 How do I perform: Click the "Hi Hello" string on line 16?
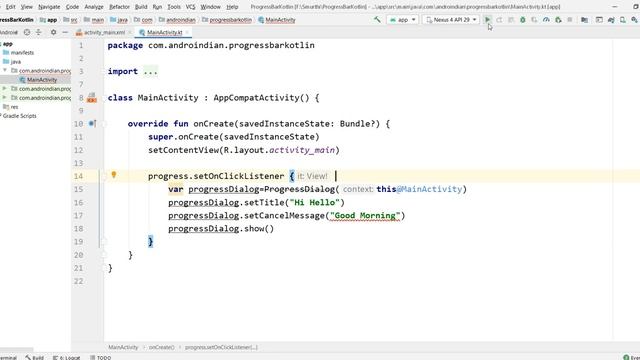coord(315,202)
